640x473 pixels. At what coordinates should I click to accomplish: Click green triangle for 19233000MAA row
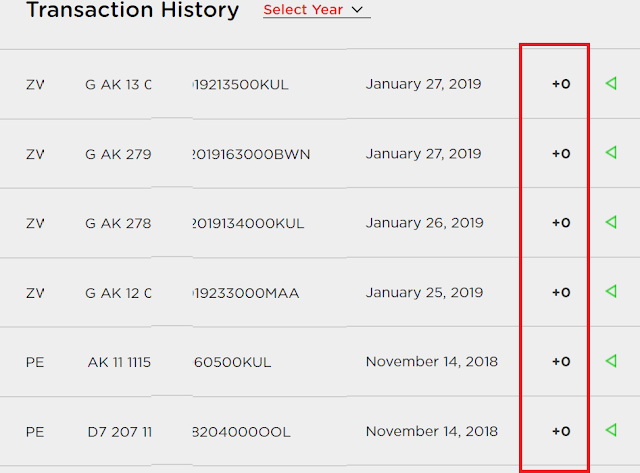click(611, 291)
